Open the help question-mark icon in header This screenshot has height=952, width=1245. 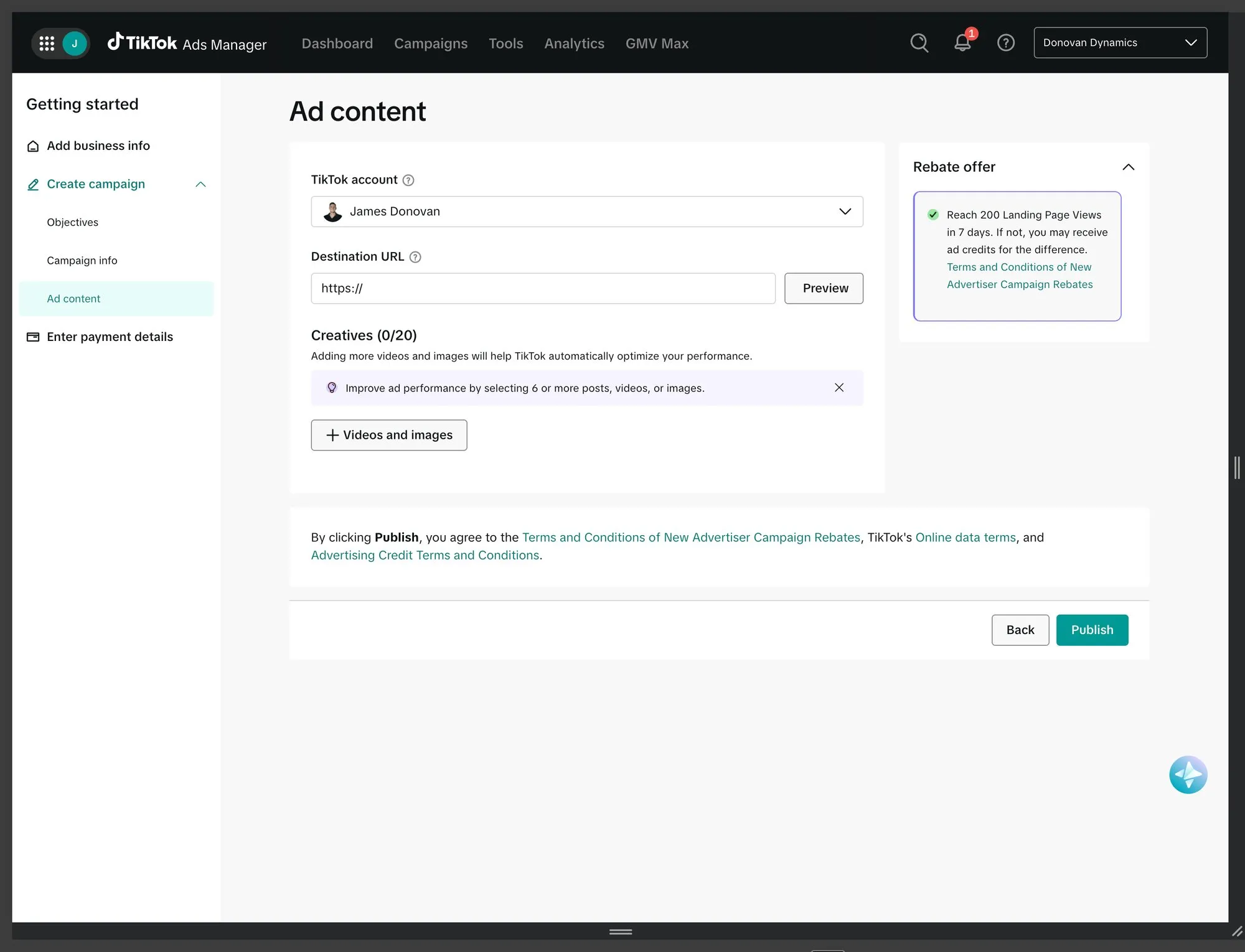tap(1006, 43)
